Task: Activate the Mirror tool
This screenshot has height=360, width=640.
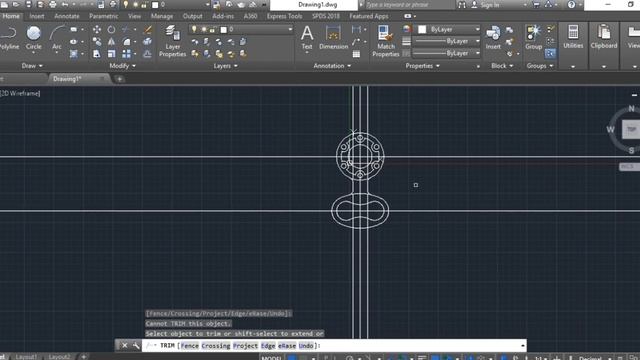Action: pyautogui.click(x=111, y=42)
